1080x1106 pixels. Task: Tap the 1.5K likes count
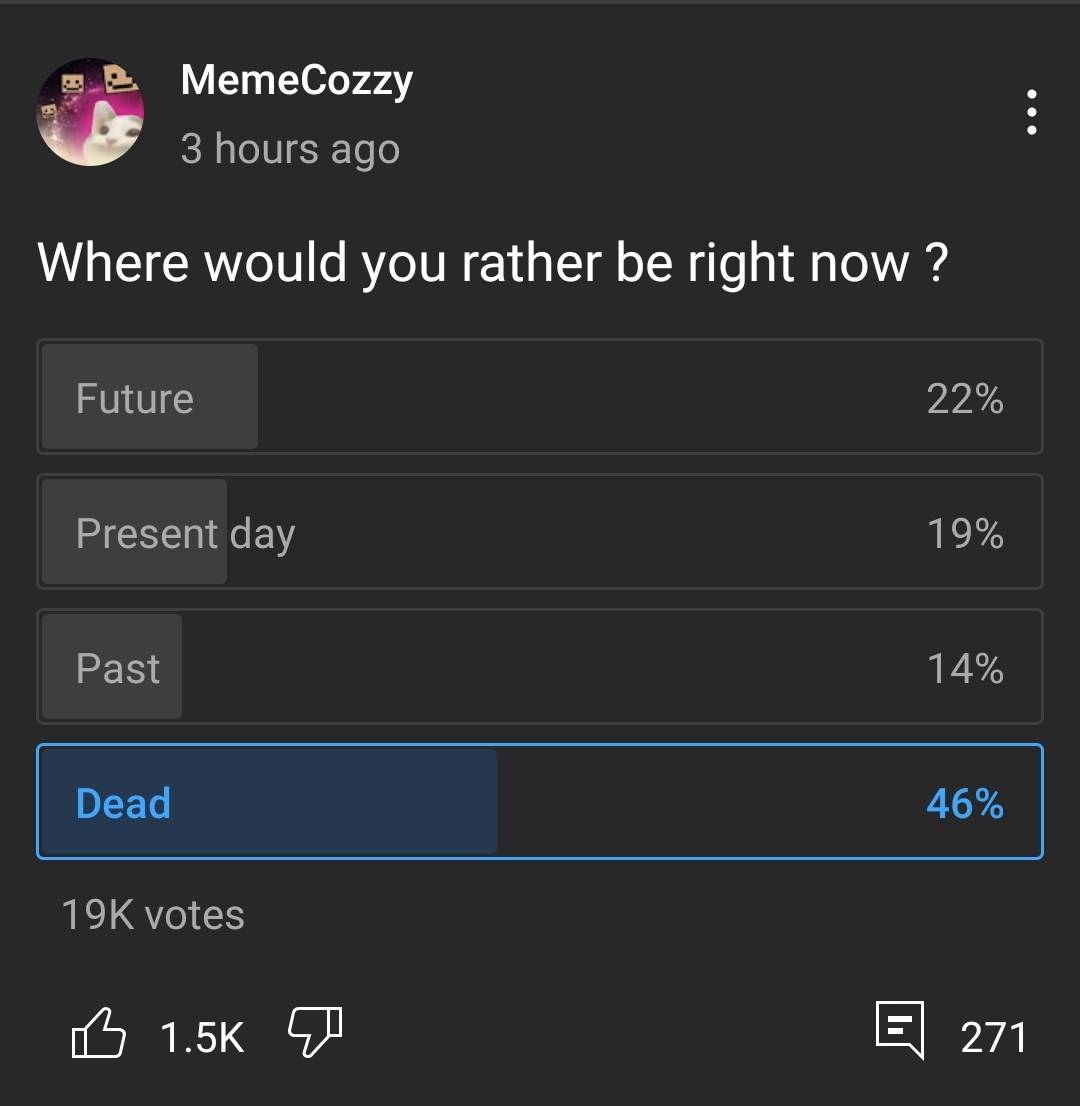click(202, 1037)
